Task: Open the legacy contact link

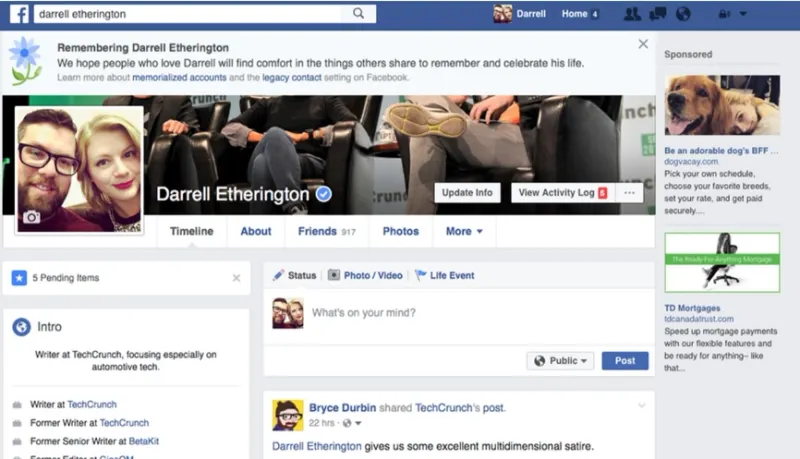Action: (292, 78)
